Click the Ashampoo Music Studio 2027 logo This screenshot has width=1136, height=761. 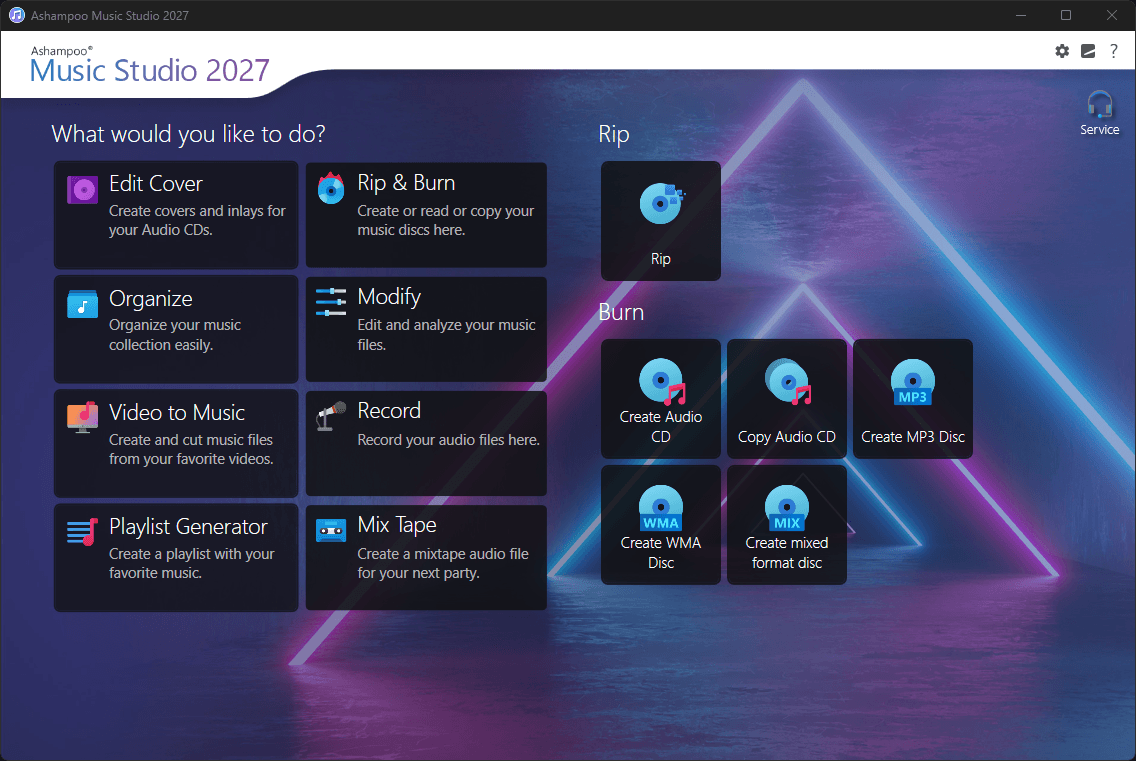point(149,65)
